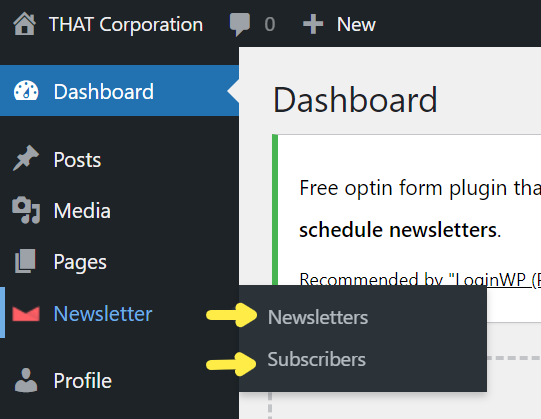Click the plus icon for New

click(x=313, y=24)
